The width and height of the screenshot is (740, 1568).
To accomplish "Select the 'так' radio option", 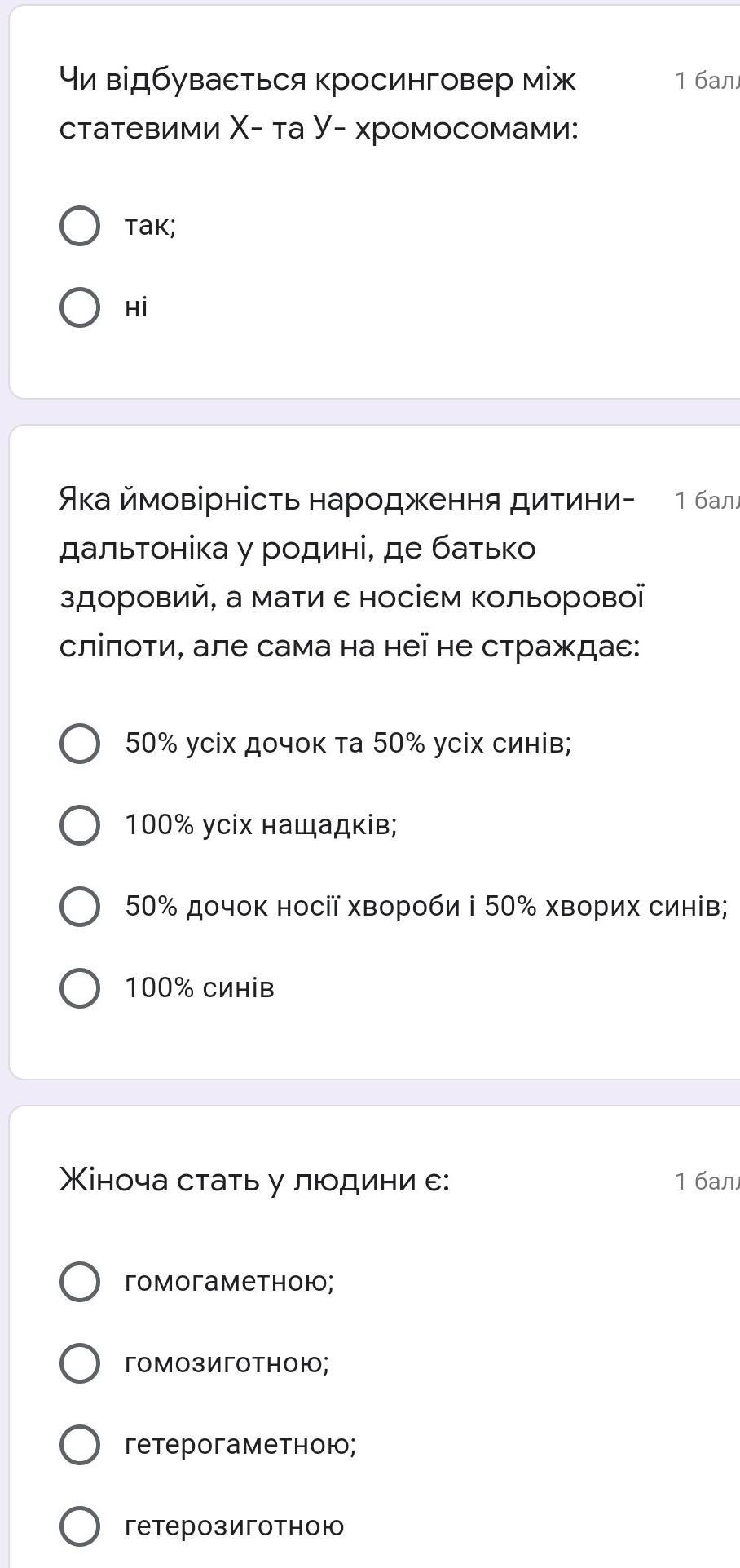I will [x=80, y=225].
